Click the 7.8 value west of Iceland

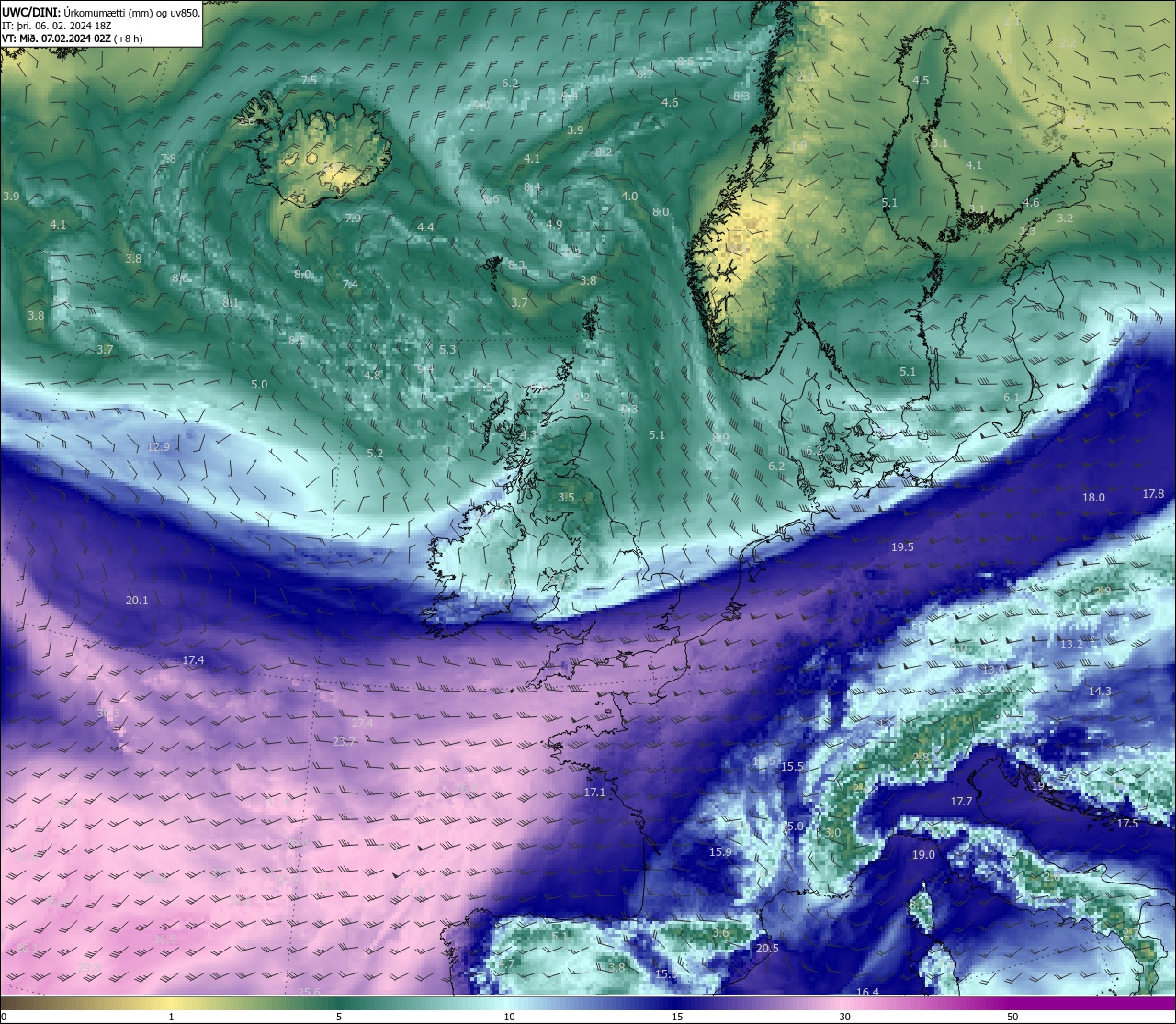point(168,159)
